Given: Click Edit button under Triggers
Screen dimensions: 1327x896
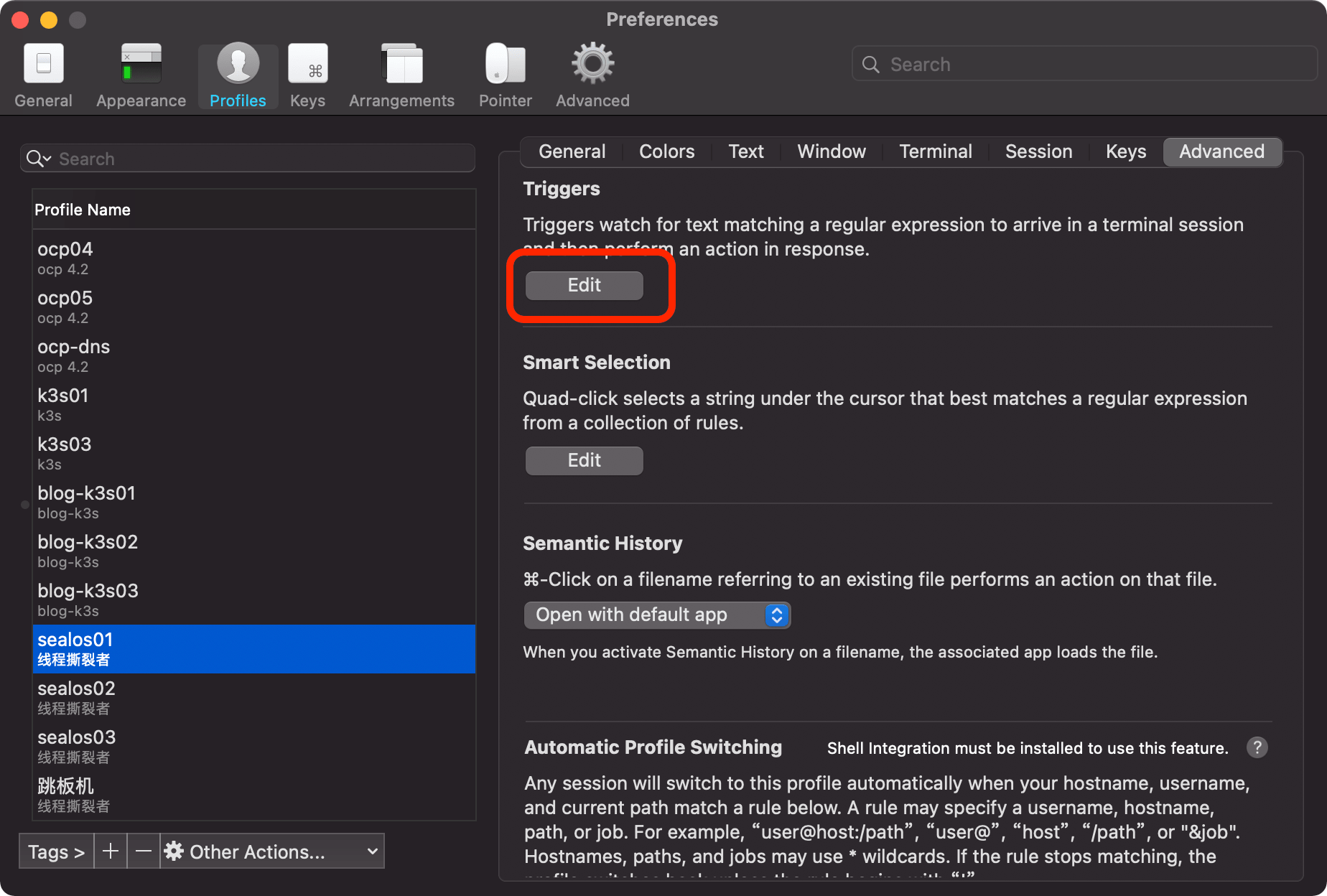Looking at the screenshot, I should pos(584,285).
